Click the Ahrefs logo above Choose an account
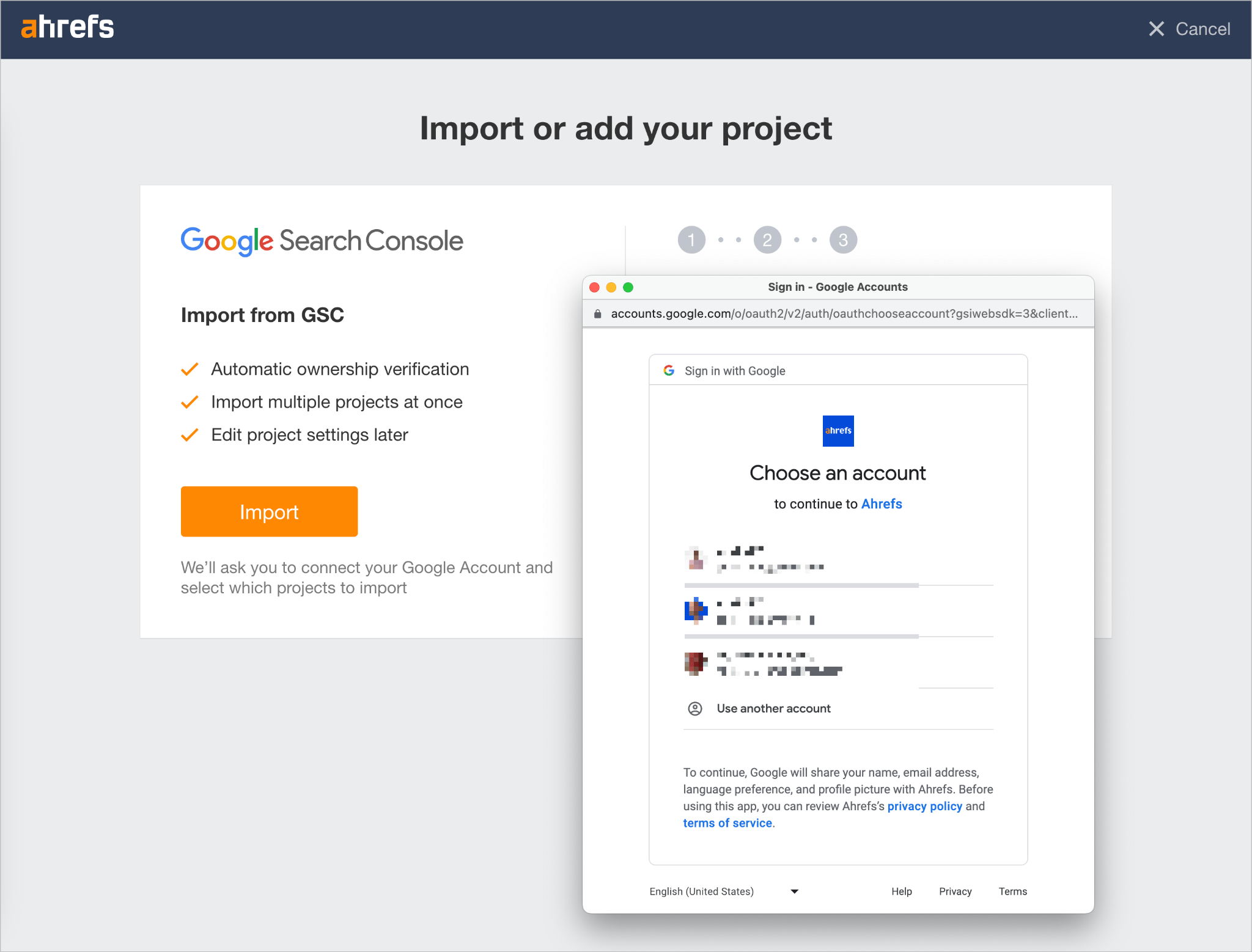The image size is (1252, 952). 838,431
